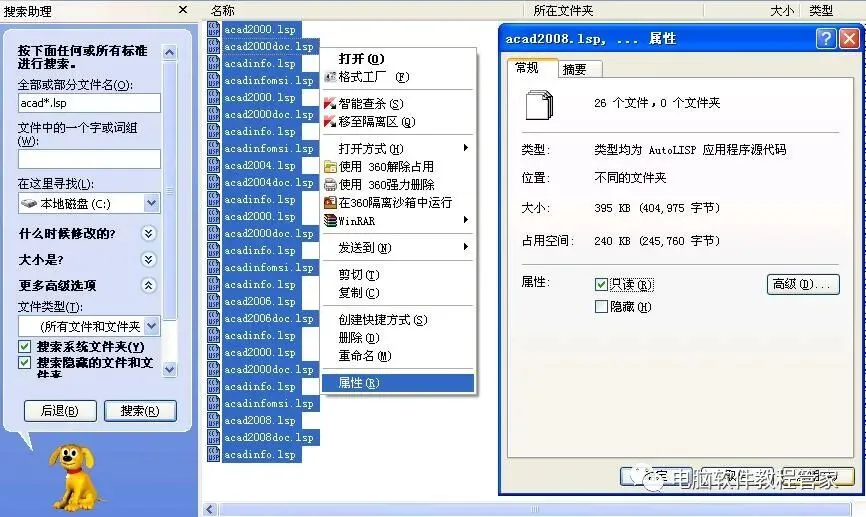
Task: Click the Format Factory icon in context menu
Action: [x=330, y=77]
